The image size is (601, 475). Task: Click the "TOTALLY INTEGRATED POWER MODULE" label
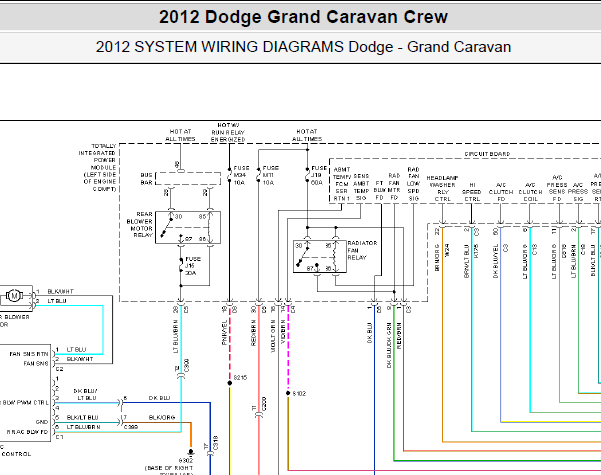tap(97, 168)
